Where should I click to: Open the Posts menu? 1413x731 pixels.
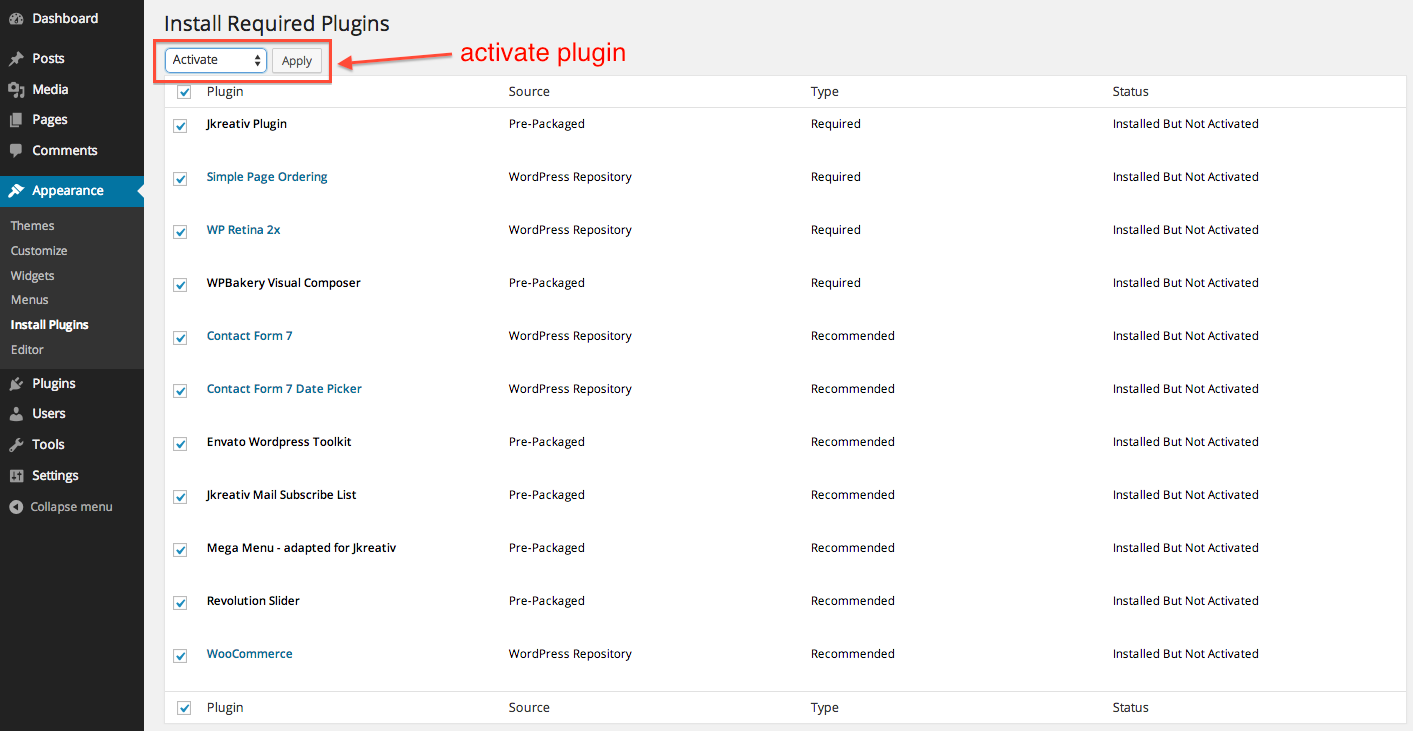[x=48, y=58]
